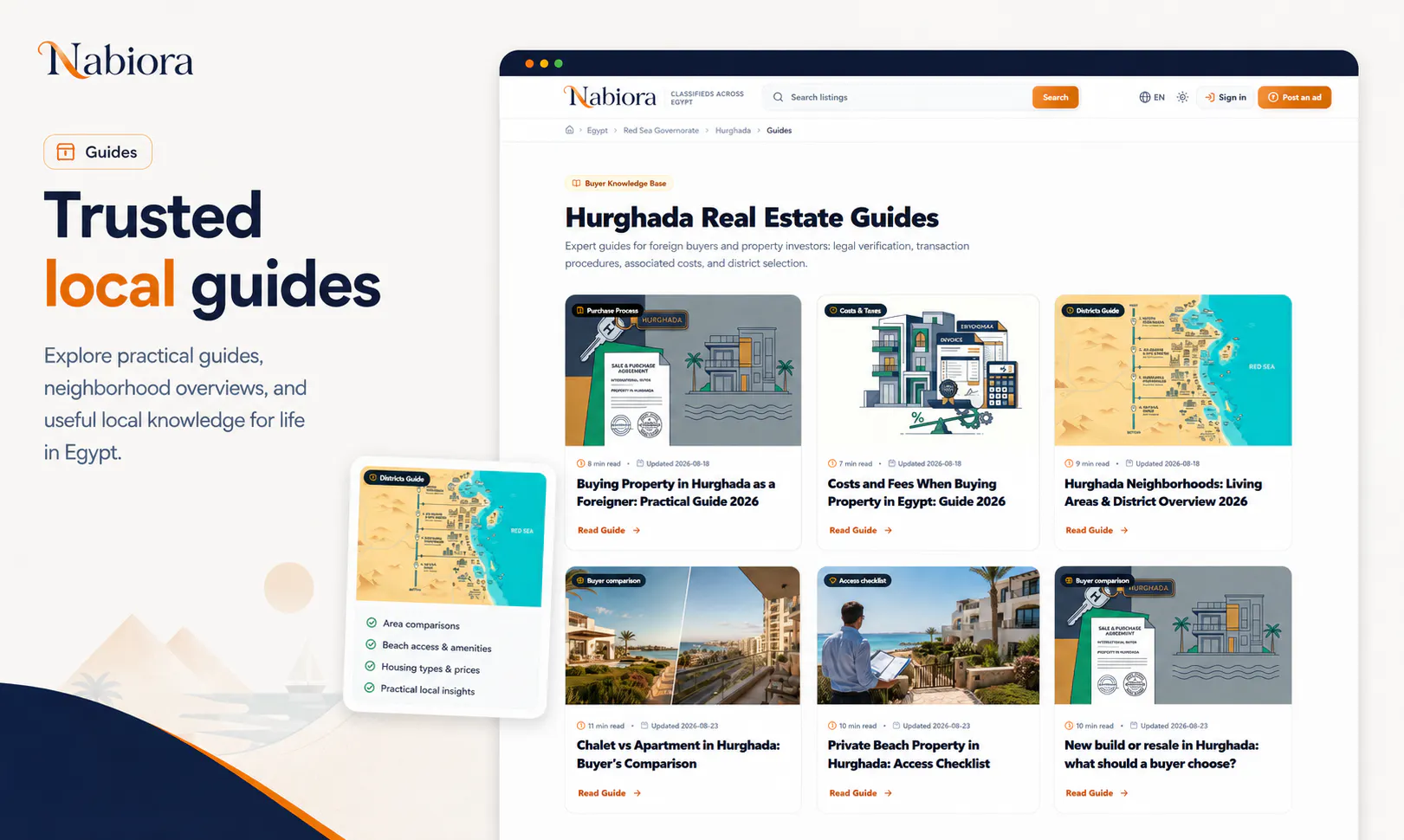Toggle the light/dark theme sun icon
This screenshot has width=1404, height=840.
(1182, 97)
